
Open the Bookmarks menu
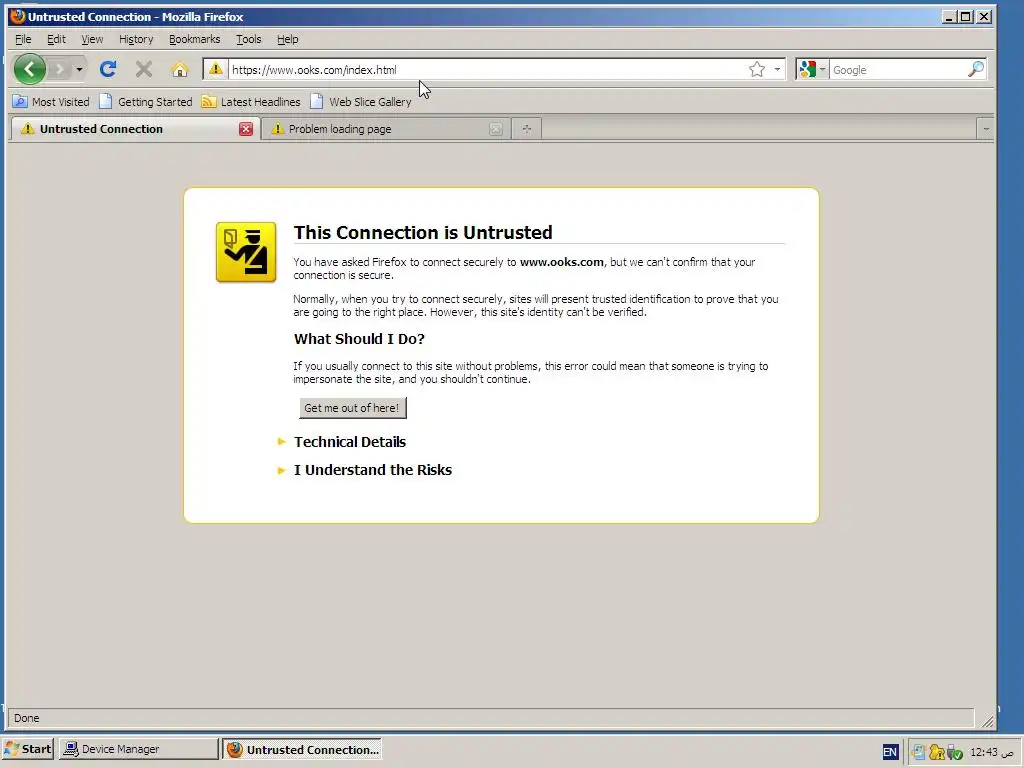click(x=195, y=39)
